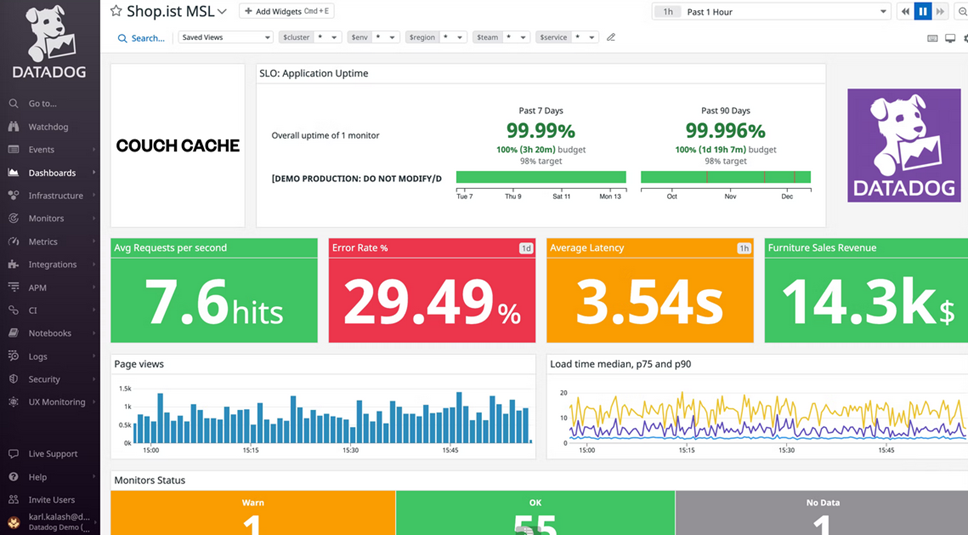Open the Metrics gauge icon
The image size is (968, 535).
13,242
